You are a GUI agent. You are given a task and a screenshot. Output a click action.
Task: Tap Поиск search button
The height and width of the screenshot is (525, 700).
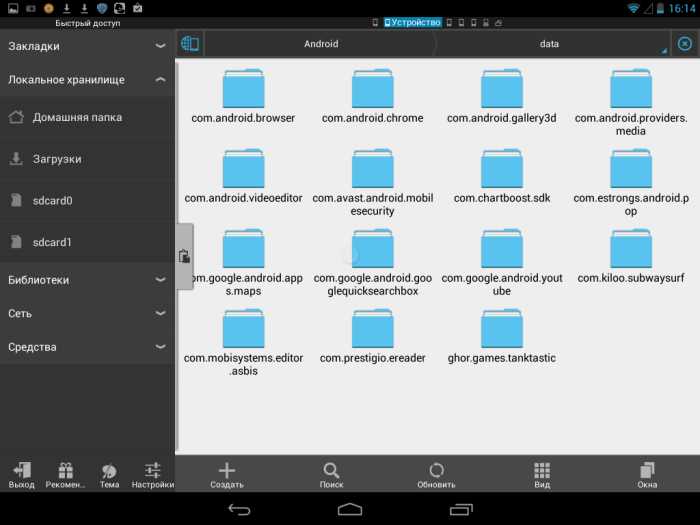[x=331, y=475]
